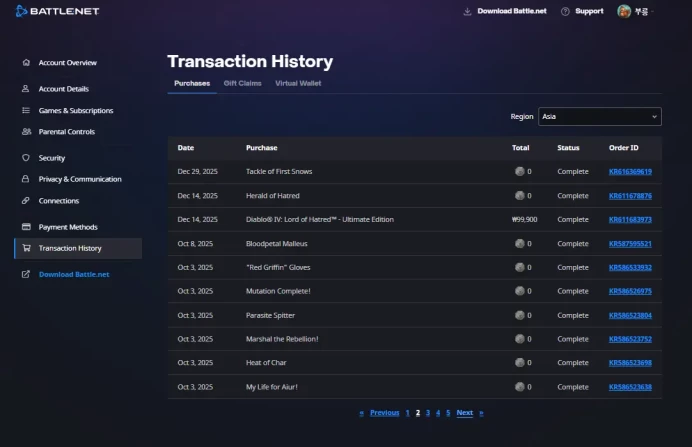Open Payment Methods card icon
Screen dimensions: 692x447
click(26, 227)
